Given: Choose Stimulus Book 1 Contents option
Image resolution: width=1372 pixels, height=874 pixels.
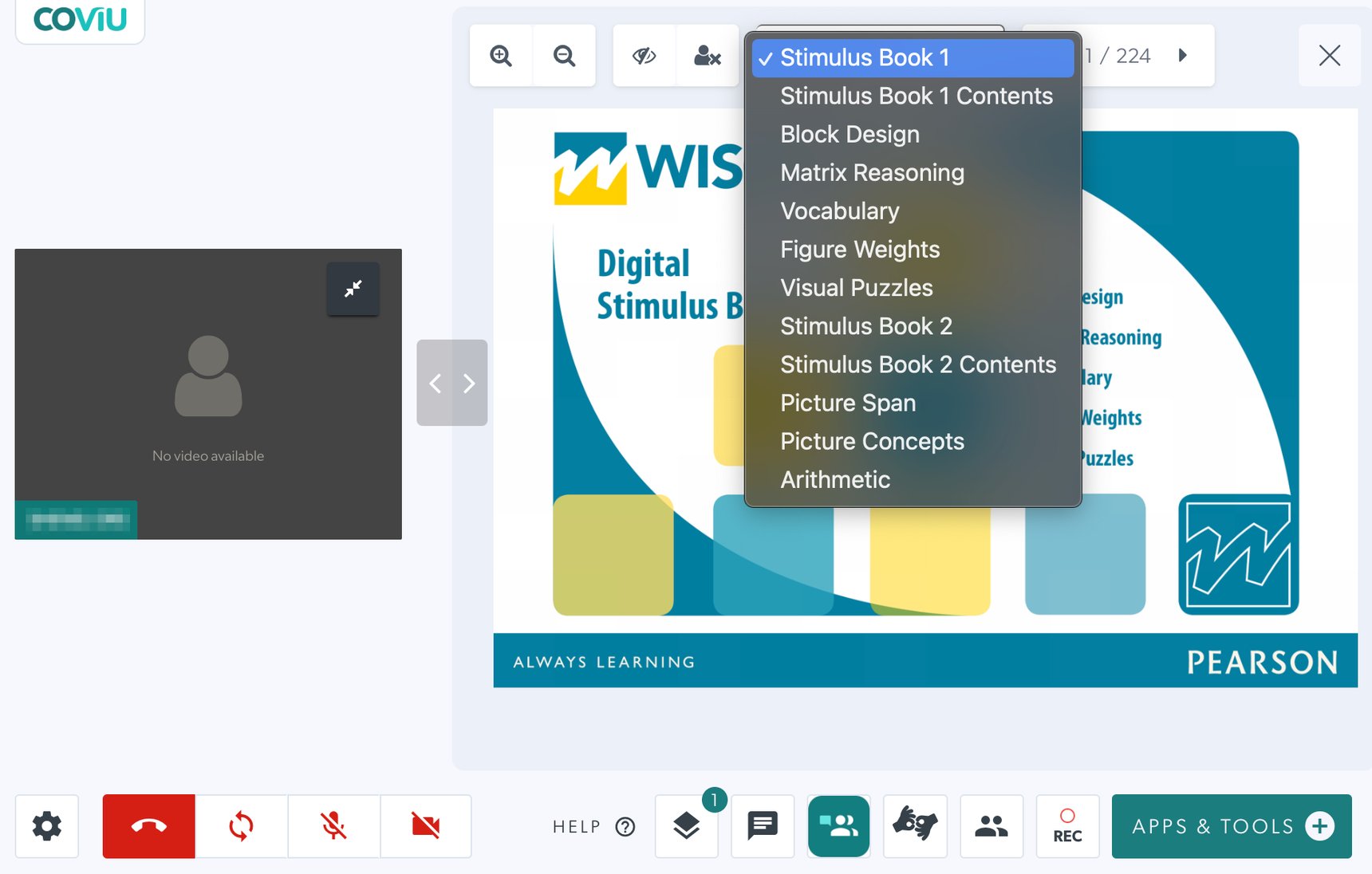Looking at the screenshot, I should 913,96.
